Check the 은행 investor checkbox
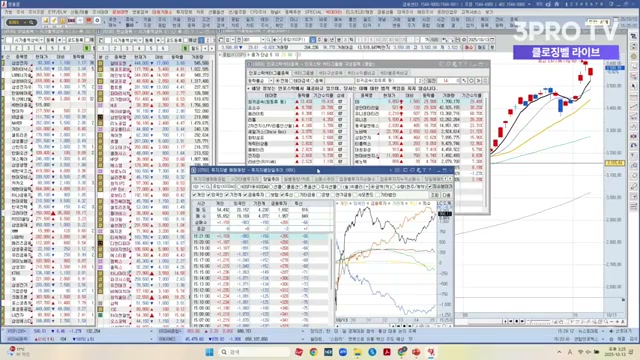 coord(319,195)
